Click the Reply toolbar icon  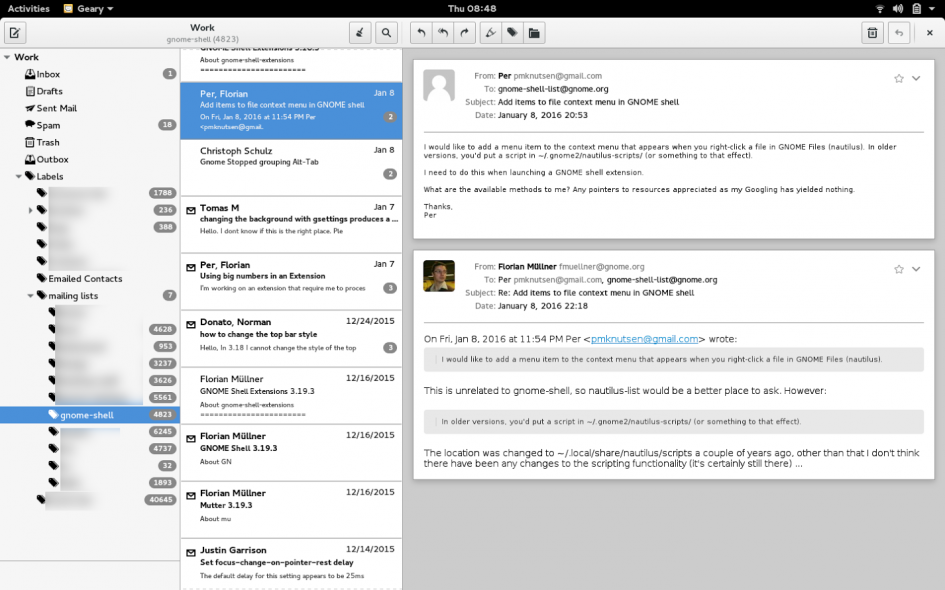click(x=420, y=32)
